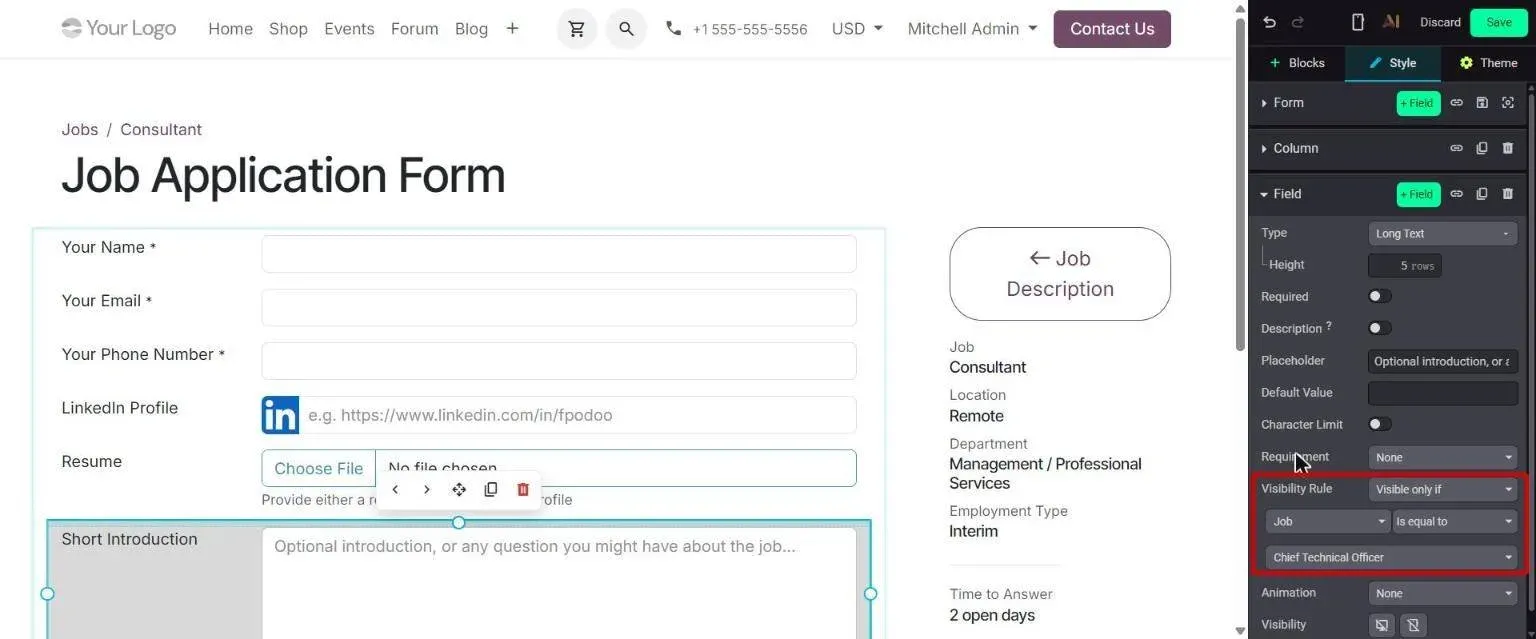Click hide-on-desktop visibility icon
The image size is (1536, 639).
1382,625
